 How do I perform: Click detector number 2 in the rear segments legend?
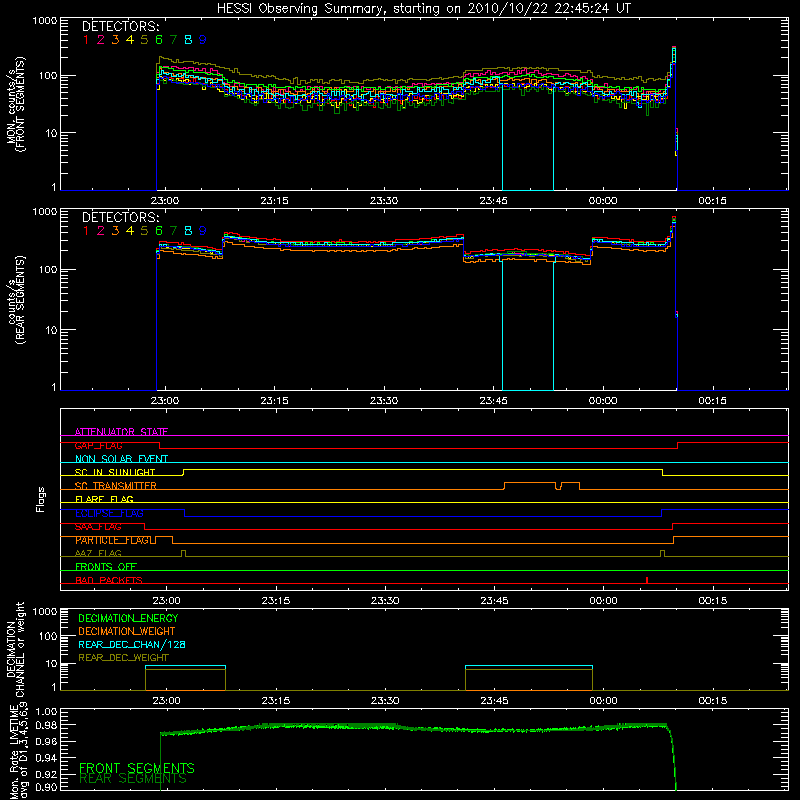click(x=101, y=231)
